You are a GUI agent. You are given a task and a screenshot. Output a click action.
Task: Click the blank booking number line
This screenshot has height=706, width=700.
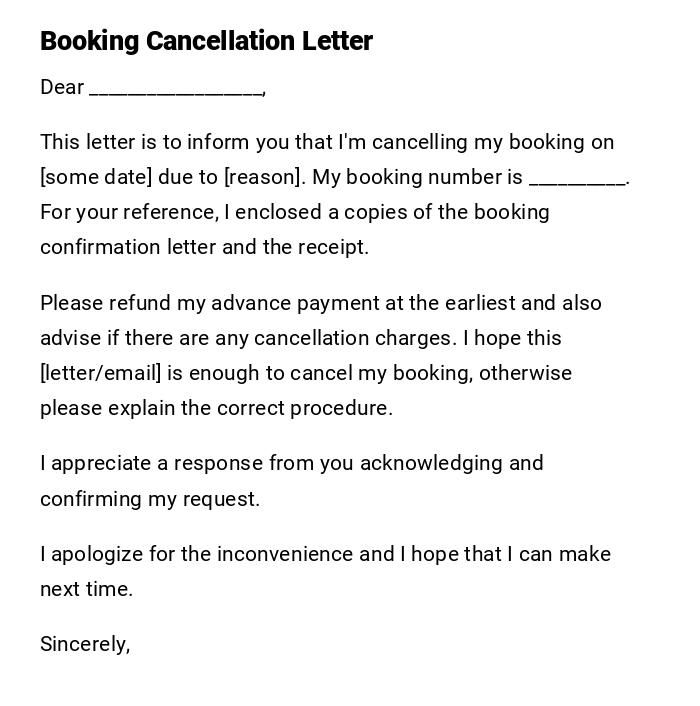(577, 179)
